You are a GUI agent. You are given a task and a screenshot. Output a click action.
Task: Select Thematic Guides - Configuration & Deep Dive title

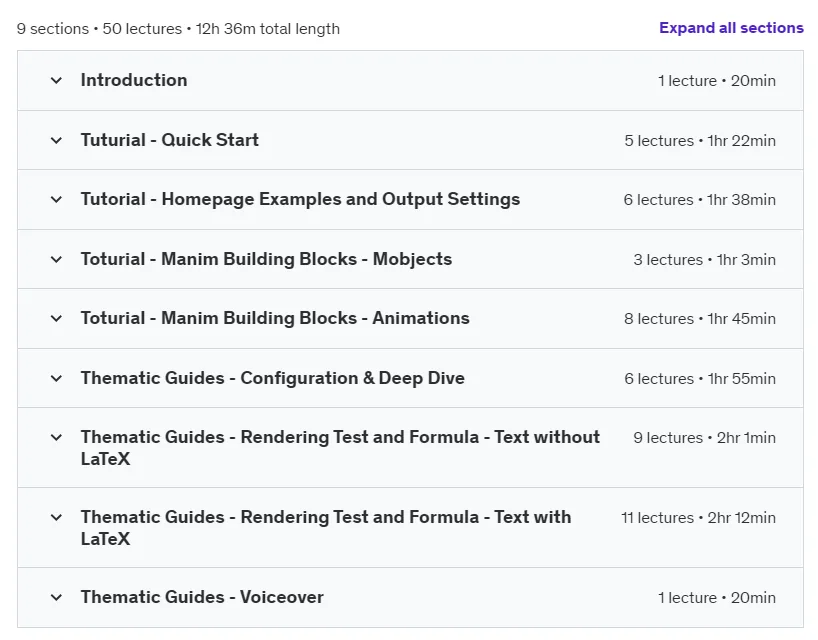pyautogui.click(x=272, y=378)
